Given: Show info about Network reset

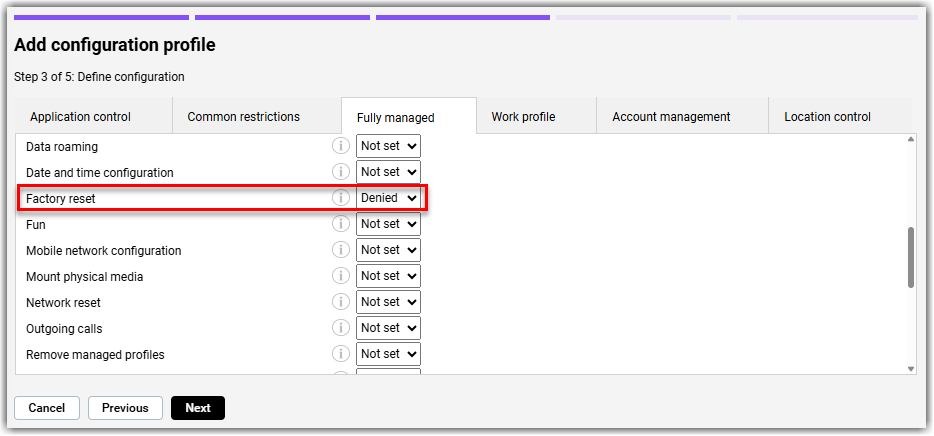Looking at the screenshot, I should tap(340, 302).
